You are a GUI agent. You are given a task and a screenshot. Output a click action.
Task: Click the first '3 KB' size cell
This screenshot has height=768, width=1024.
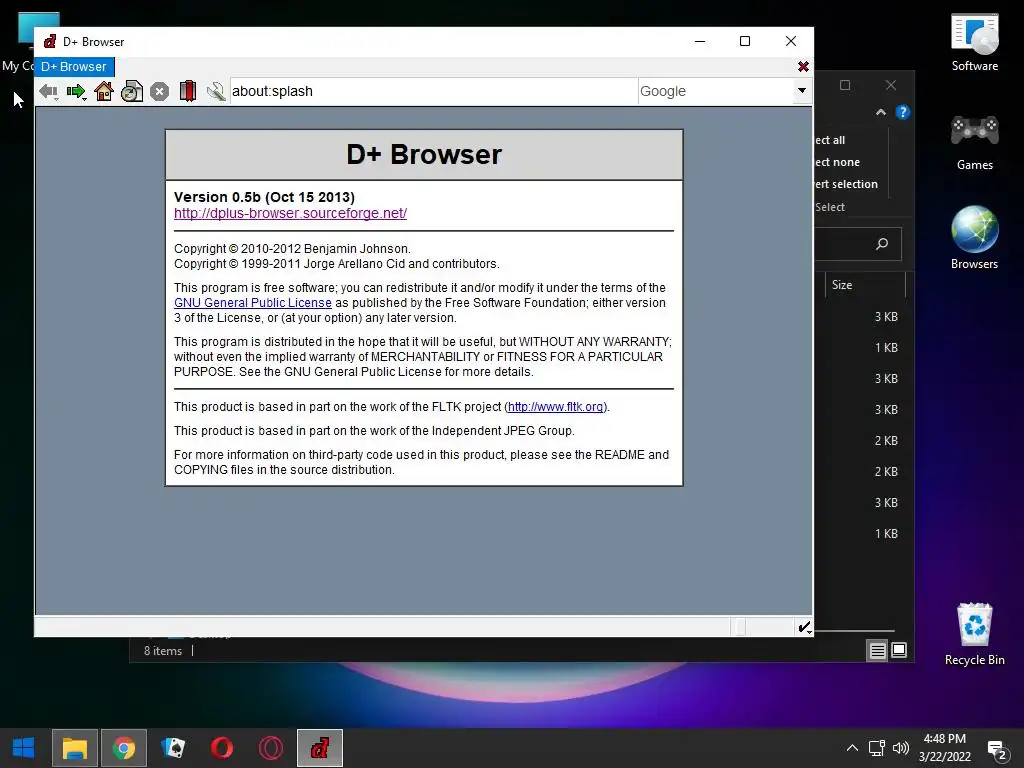[x=886, y=317]
